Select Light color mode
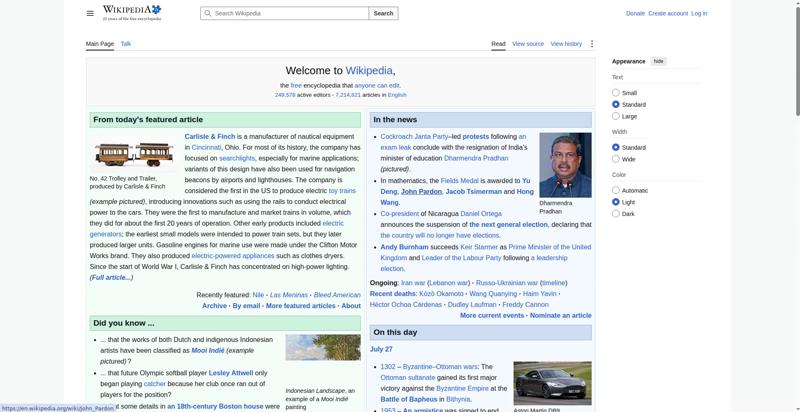Screen dimensions: 800x412 [616, 202]
